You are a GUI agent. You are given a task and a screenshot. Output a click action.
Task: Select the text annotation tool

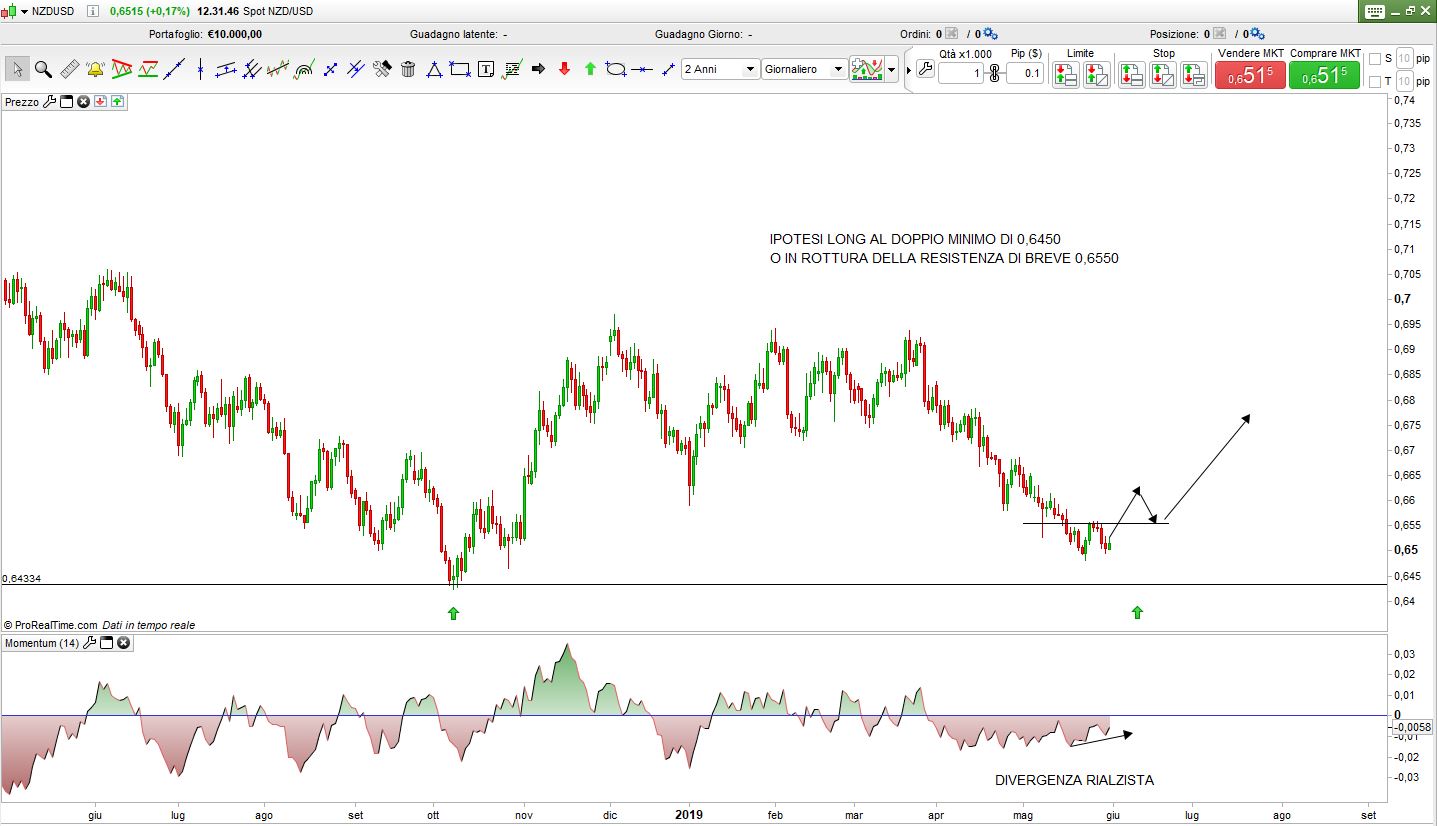coord(486,69)
